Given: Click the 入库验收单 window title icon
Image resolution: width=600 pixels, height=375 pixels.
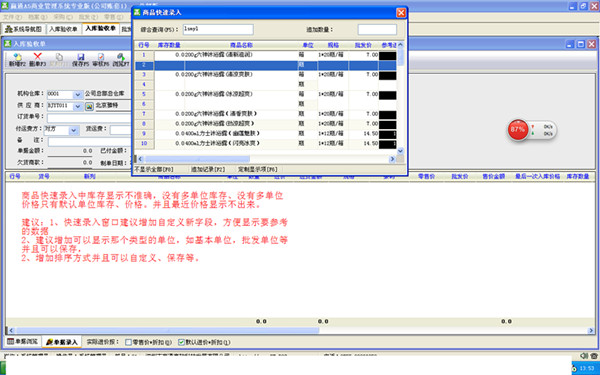Looking at the screenshot, I should click(8, 44).
